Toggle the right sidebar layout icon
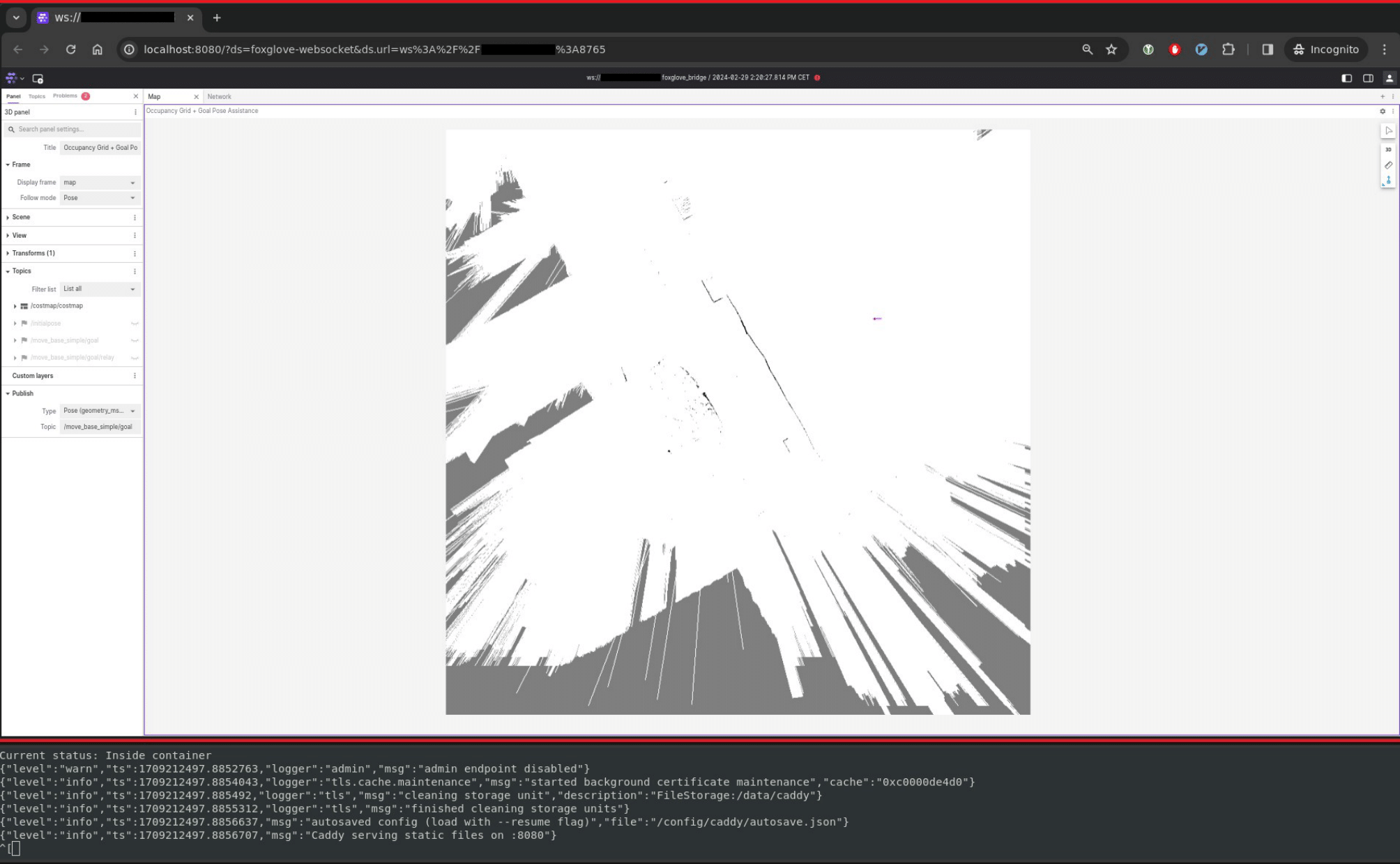This screenshot has width=1400, height=864. pyautogui.click(x=1368, y=78)
